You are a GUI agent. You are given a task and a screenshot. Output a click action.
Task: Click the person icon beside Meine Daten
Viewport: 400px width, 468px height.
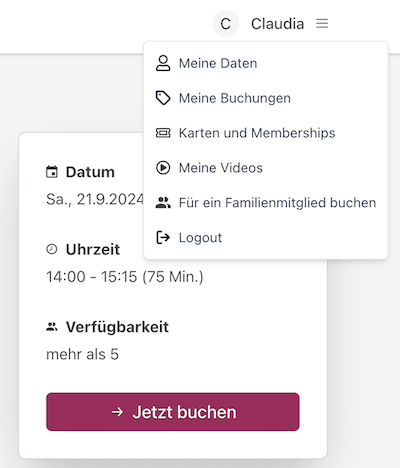163,63
